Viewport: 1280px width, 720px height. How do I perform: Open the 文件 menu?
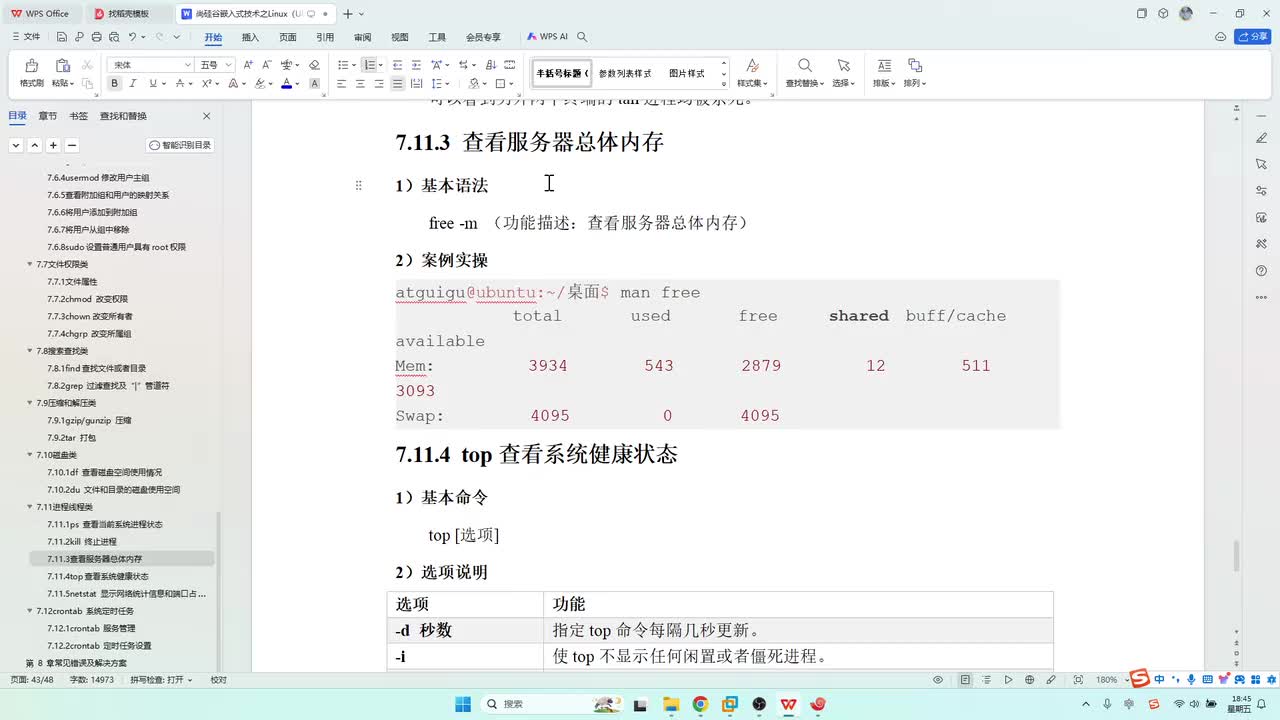27,37
